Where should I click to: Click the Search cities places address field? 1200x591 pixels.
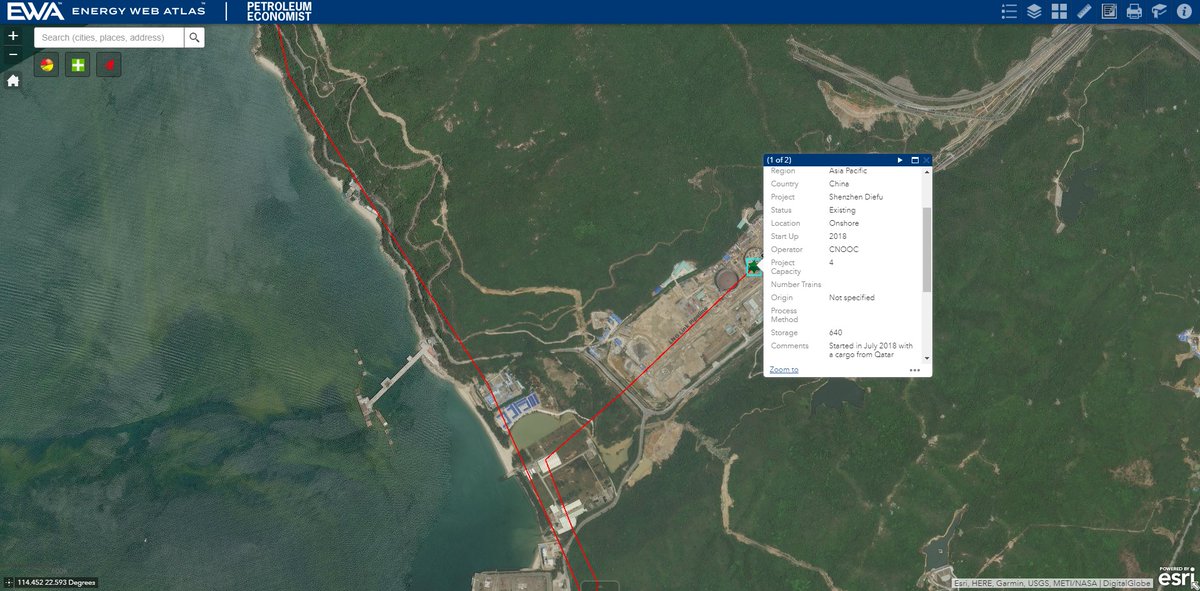click(105, 36)
